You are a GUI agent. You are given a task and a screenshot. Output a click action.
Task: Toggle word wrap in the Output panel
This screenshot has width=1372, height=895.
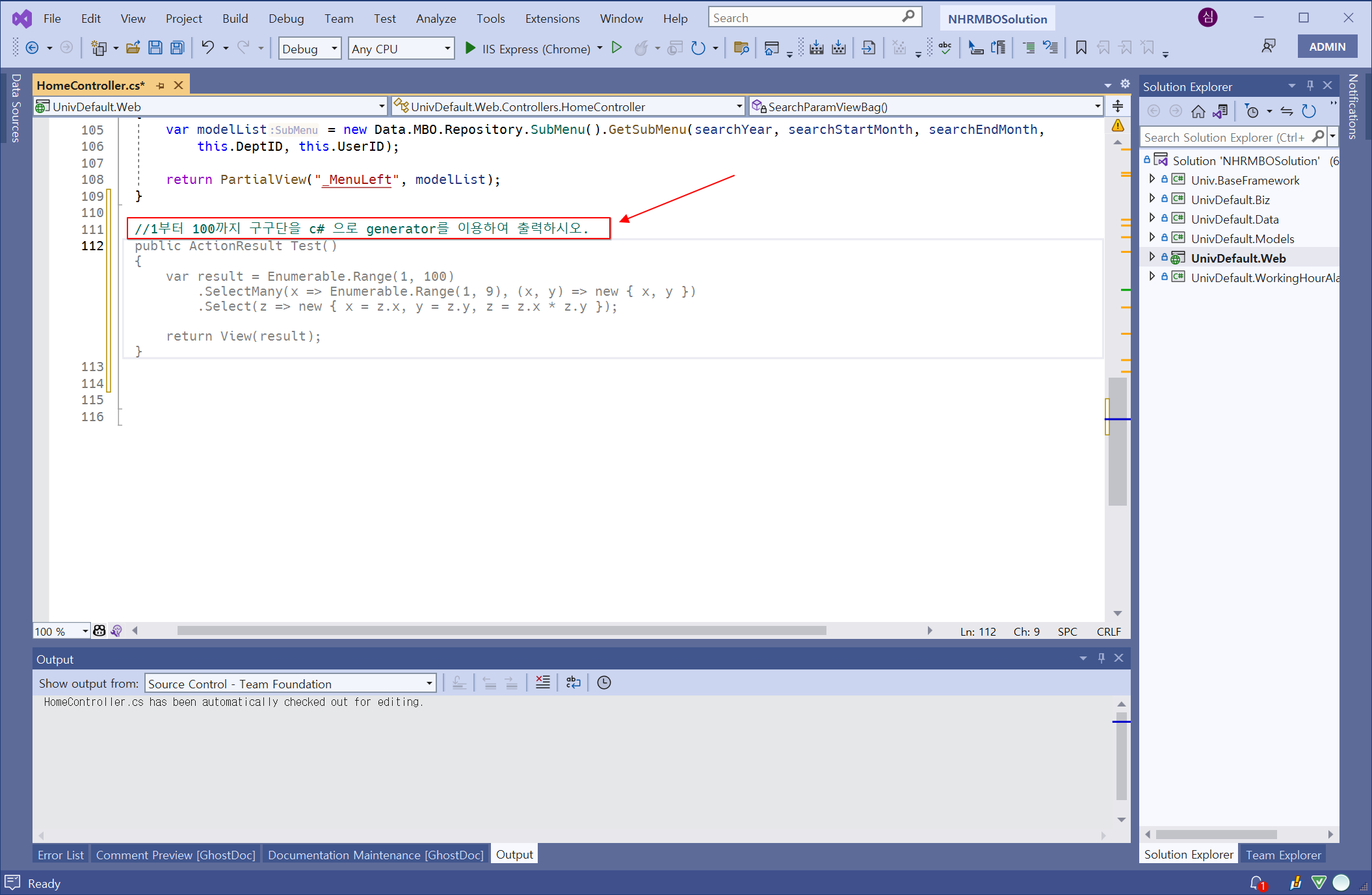tap(573, 682)
